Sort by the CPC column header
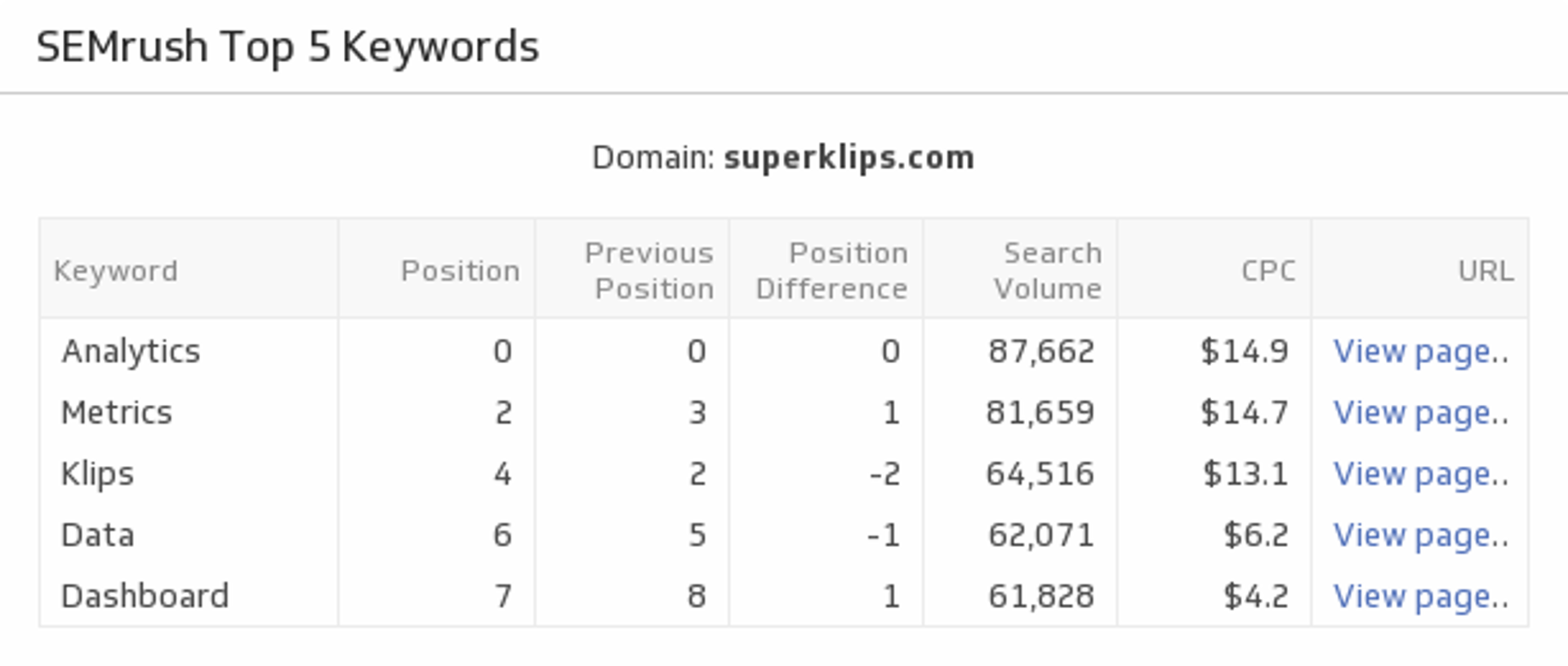 (x=1267, y=270)
